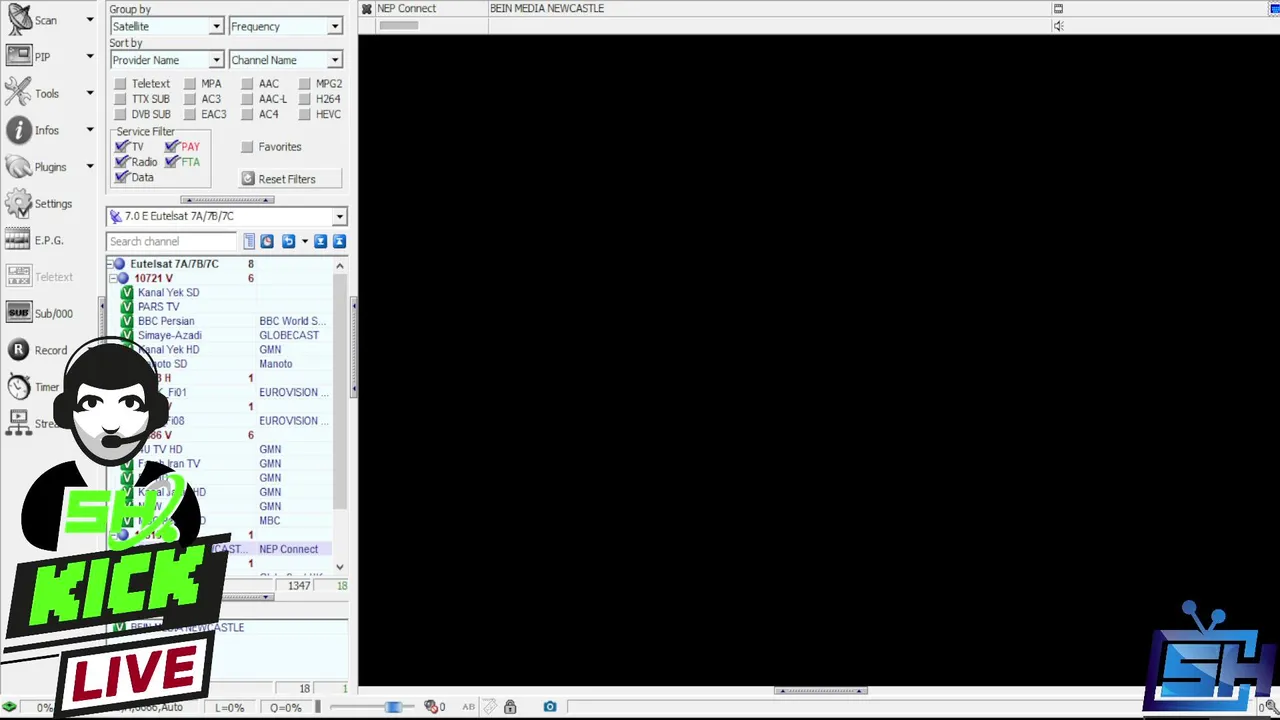Image resolution: width=1280 pixels, height=720 pixels.
Task: Click the window icon in top bar
Action: (x=1058, y=9)
